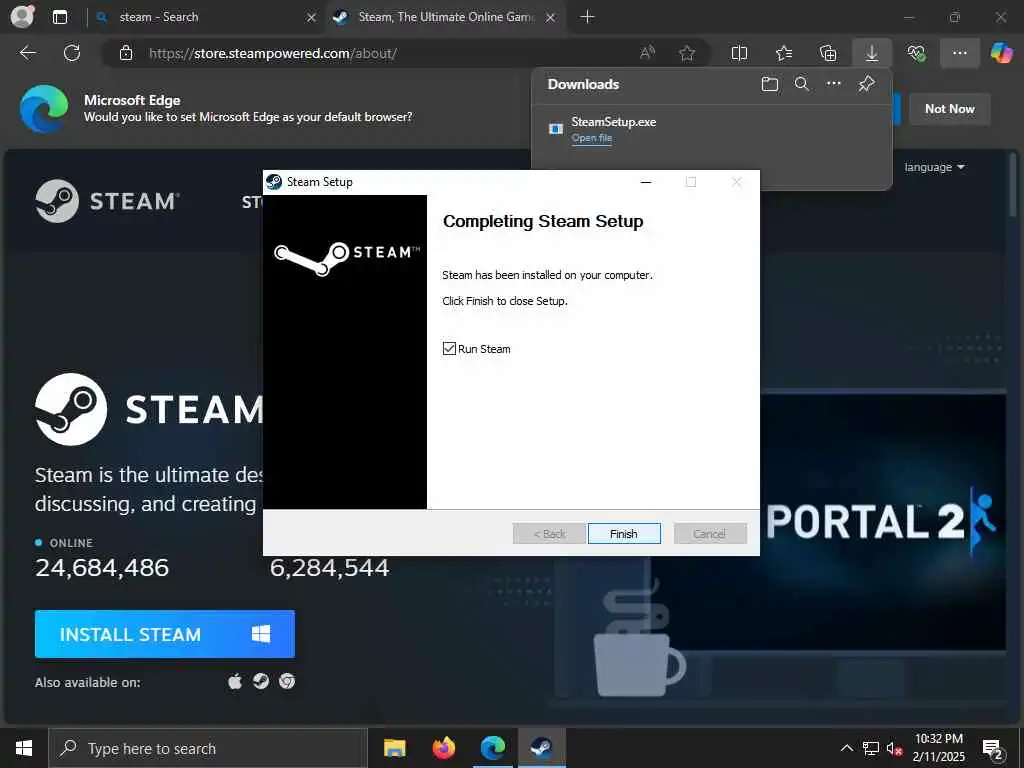Open the Favorites list icon
Screen dimensions: 1024x768
click(784, 53)
